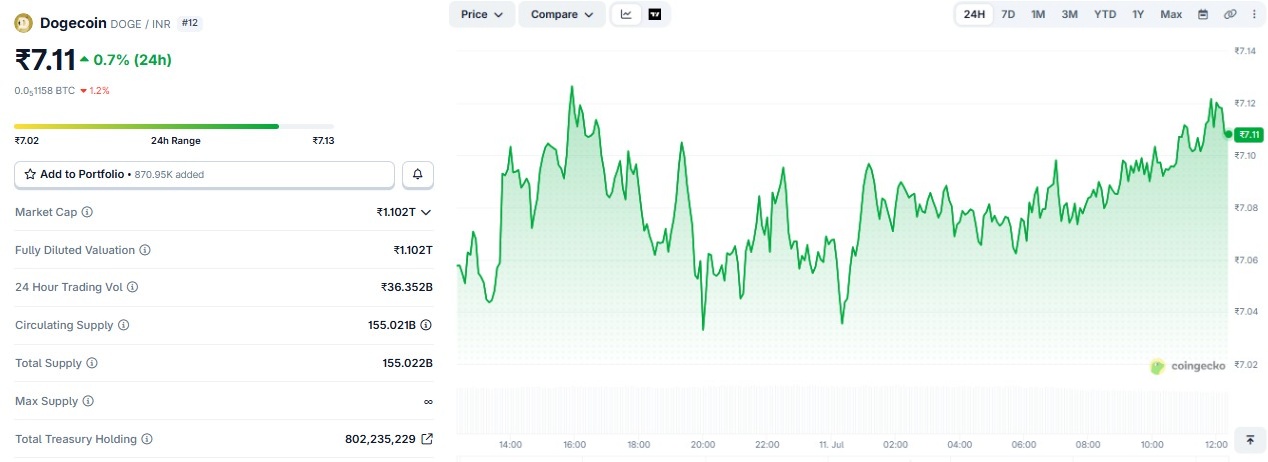Select the 1M time range
Viewport: 1268px width, 462px height.
click(1038, 14)
